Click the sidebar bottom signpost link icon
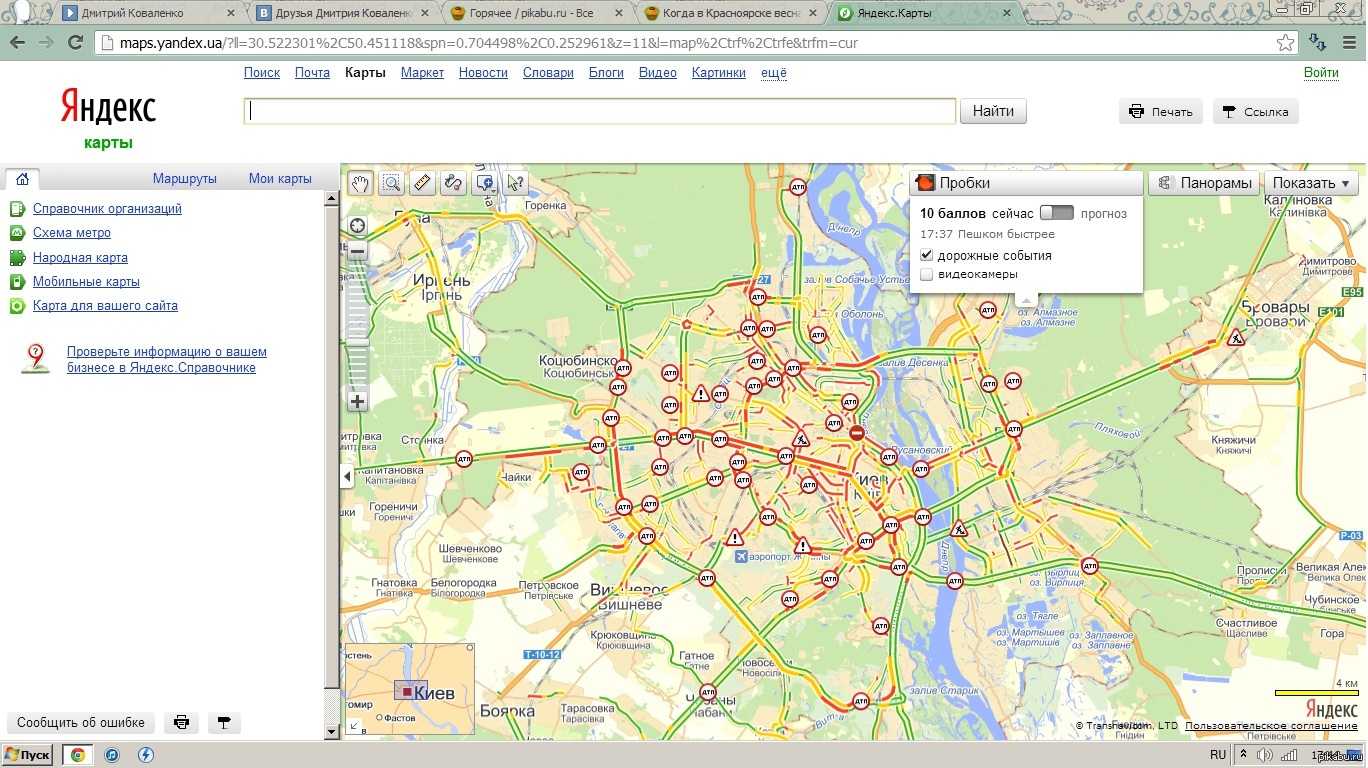The image size is (1368, 768). [x=224, y=722]
